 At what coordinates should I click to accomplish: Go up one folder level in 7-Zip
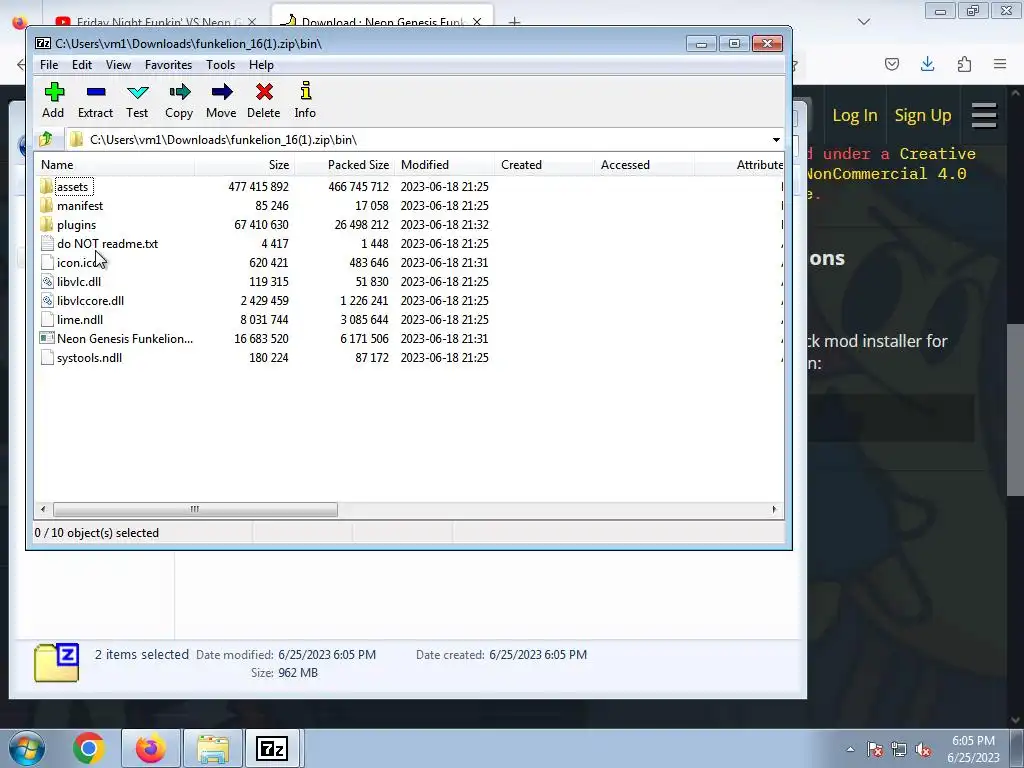pyautogui.click(x=46, y=139)
